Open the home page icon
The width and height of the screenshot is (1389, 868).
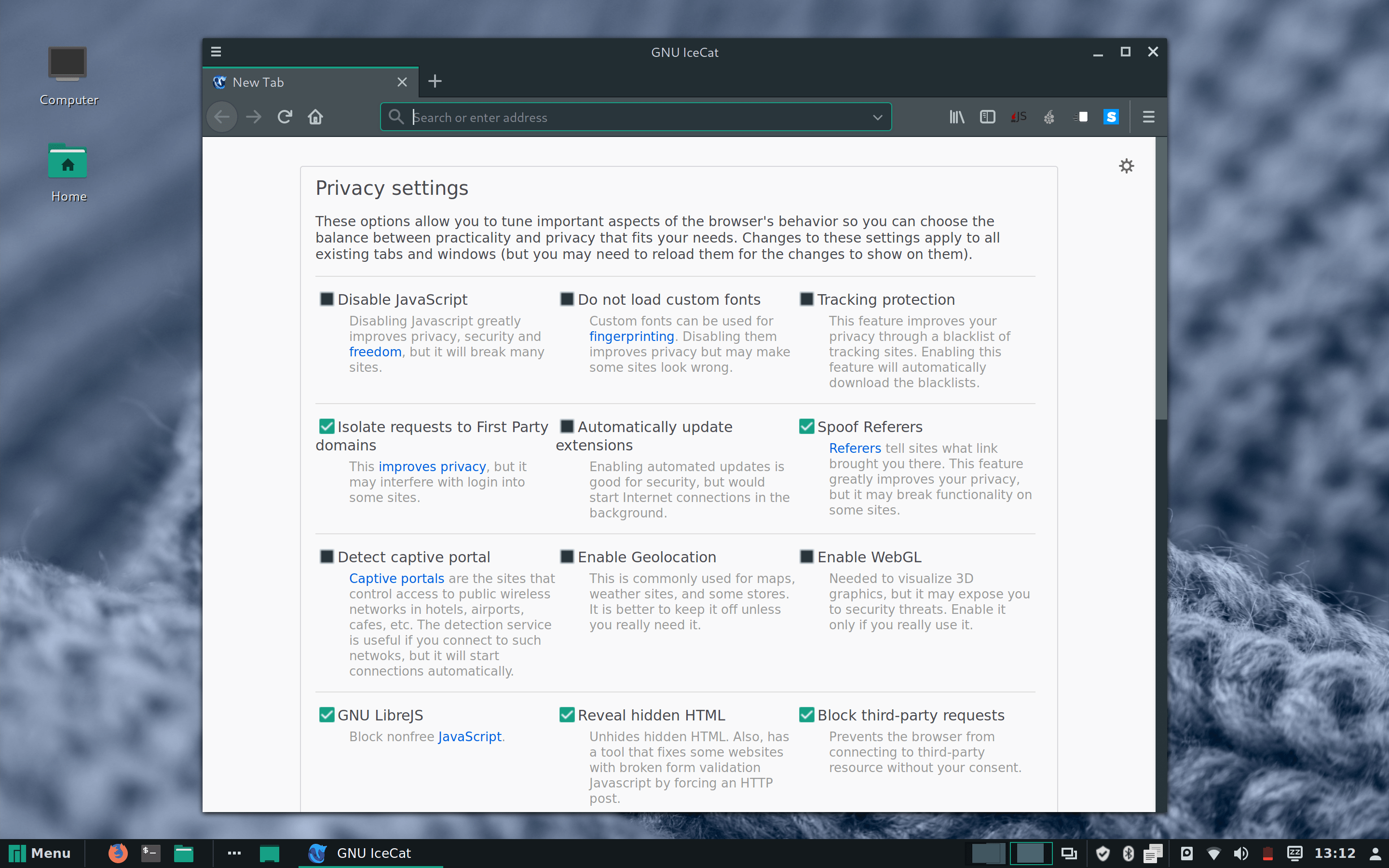(315, 117)
